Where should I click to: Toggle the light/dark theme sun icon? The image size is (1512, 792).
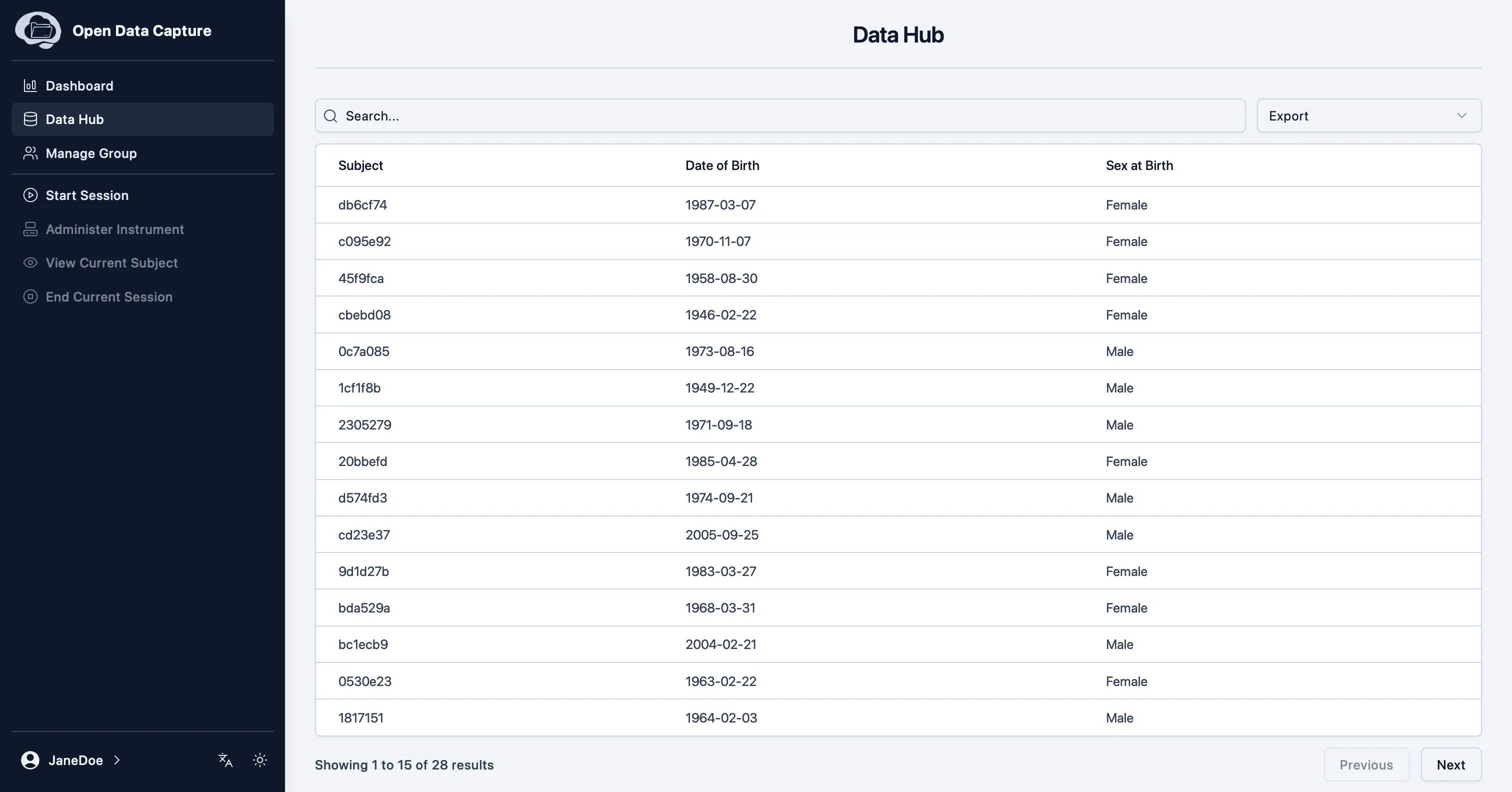coord(260,759)
